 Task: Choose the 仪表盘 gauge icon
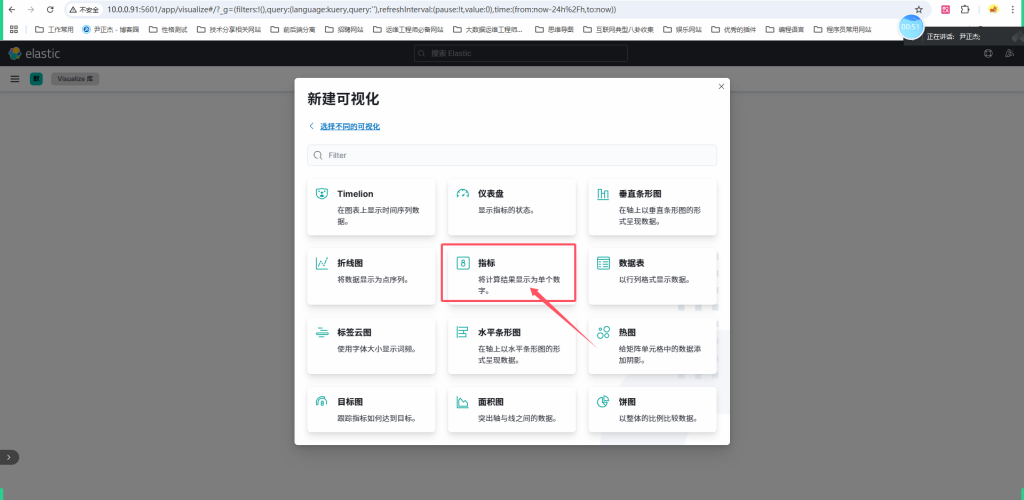tap(463, 193)
